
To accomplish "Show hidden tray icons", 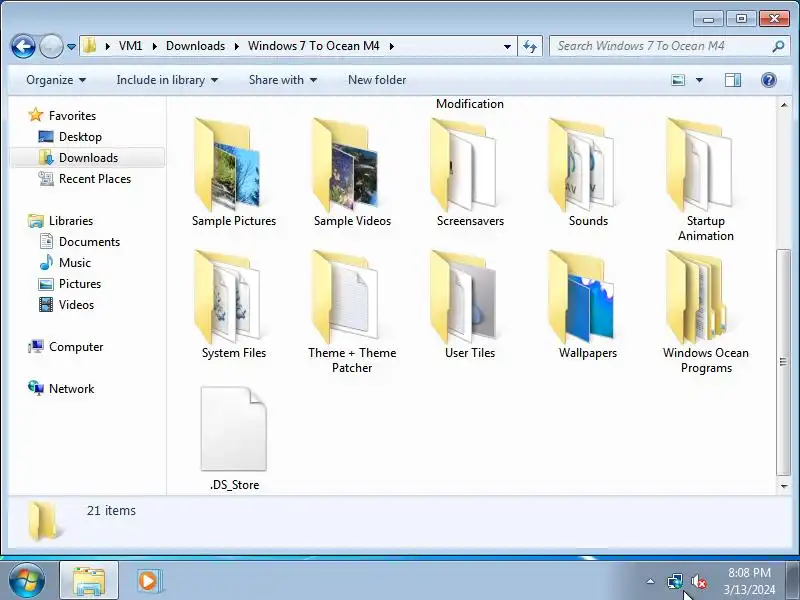I will coord(651,581).
